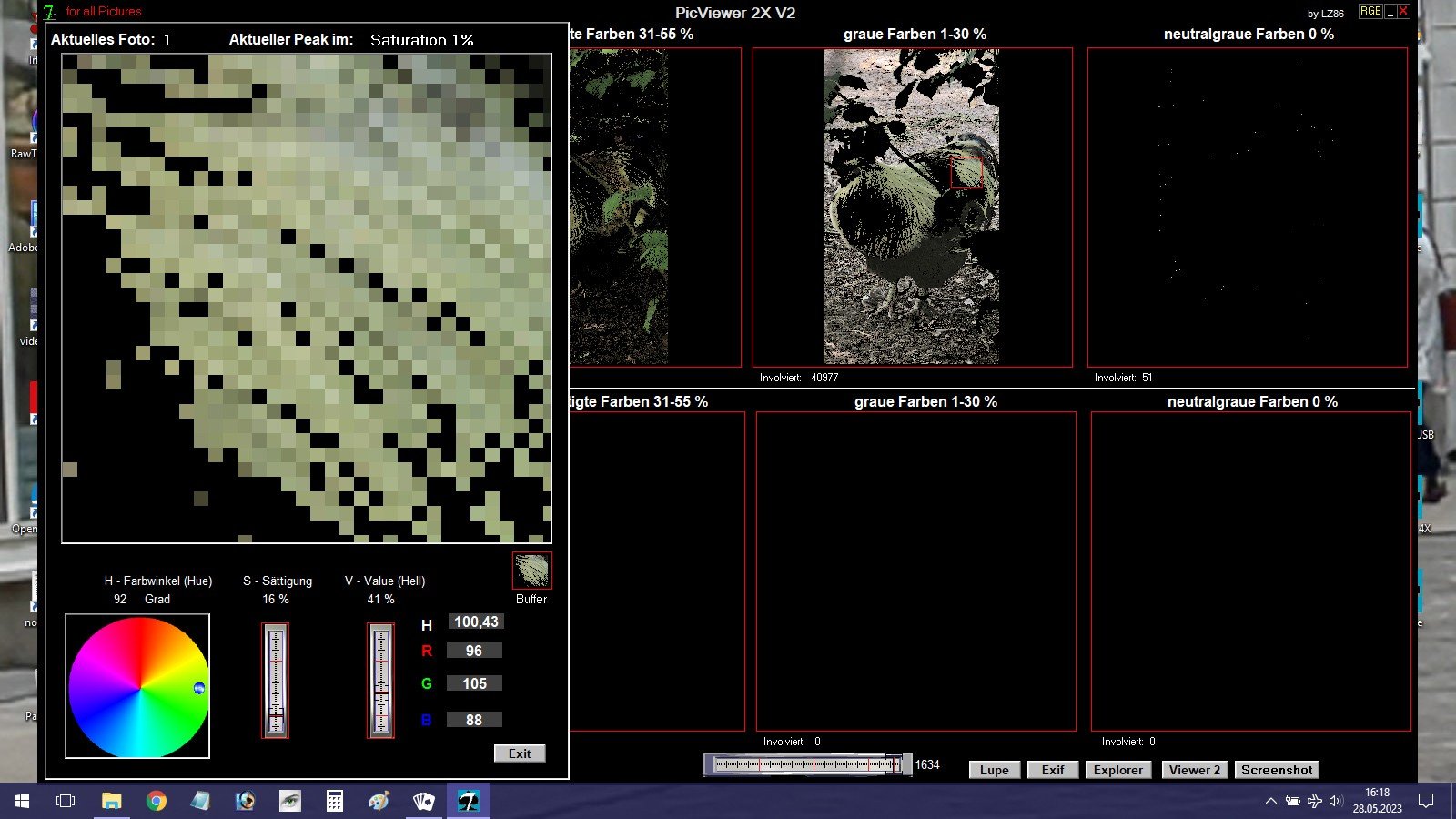1456x819 pixels.
Task: Open the Solitaire cards taskbar icon
Action: [423, 801]
